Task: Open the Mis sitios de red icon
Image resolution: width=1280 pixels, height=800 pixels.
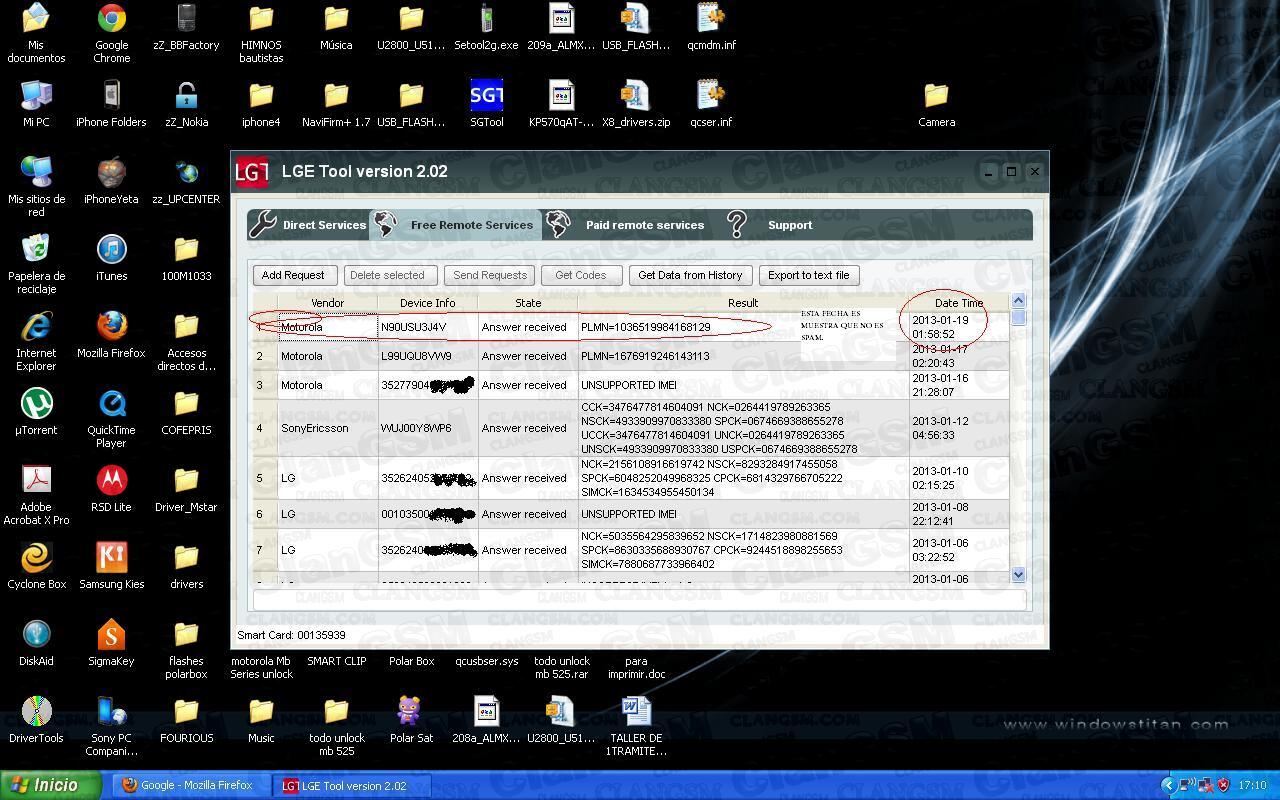Action: [36, 186]
